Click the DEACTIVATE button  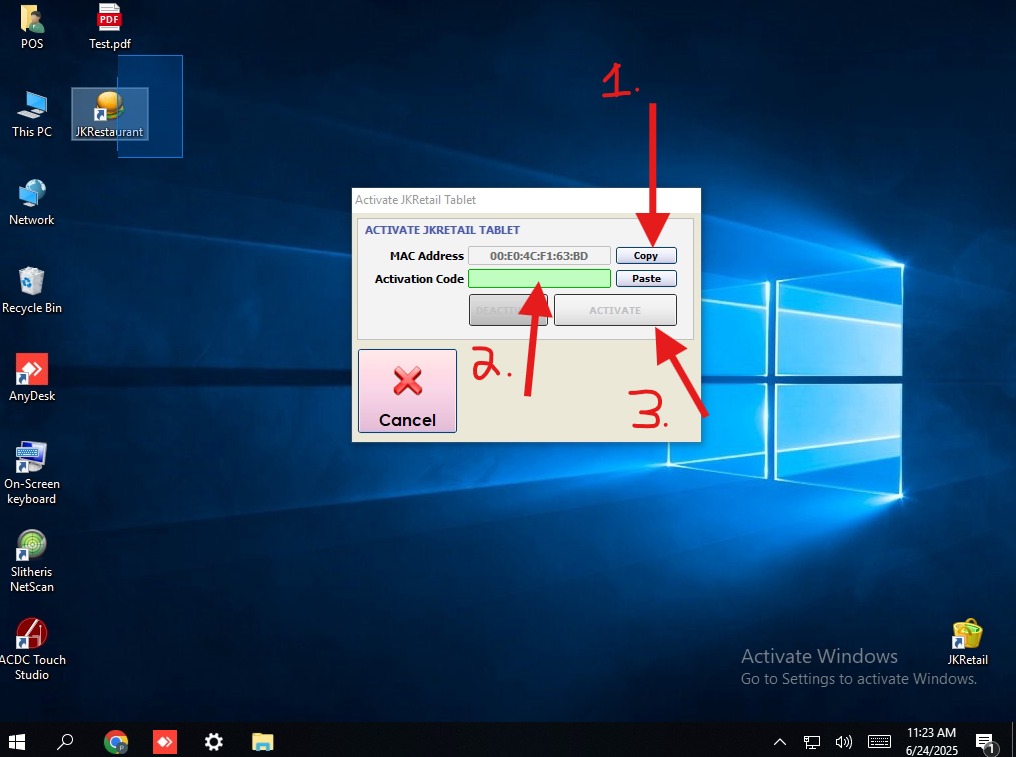pyautogui.click(x=508, y=310)
